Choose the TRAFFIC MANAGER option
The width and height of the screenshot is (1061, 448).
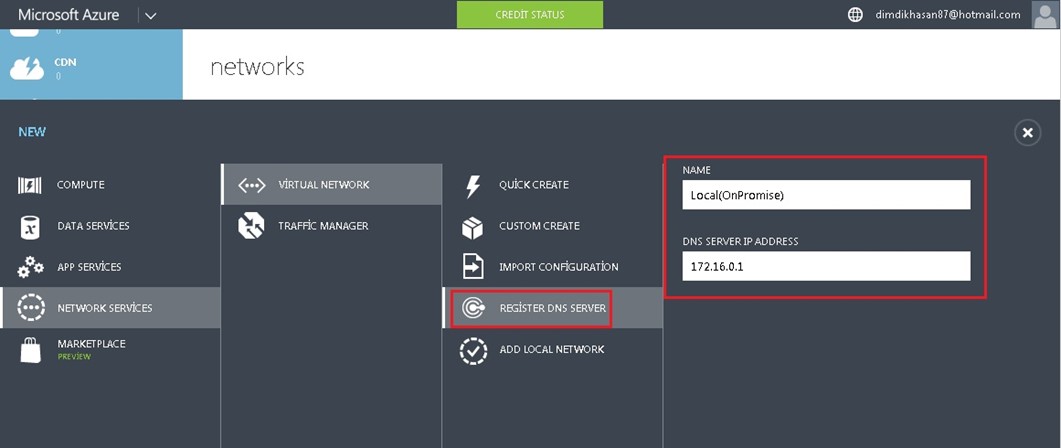point(332,226)
